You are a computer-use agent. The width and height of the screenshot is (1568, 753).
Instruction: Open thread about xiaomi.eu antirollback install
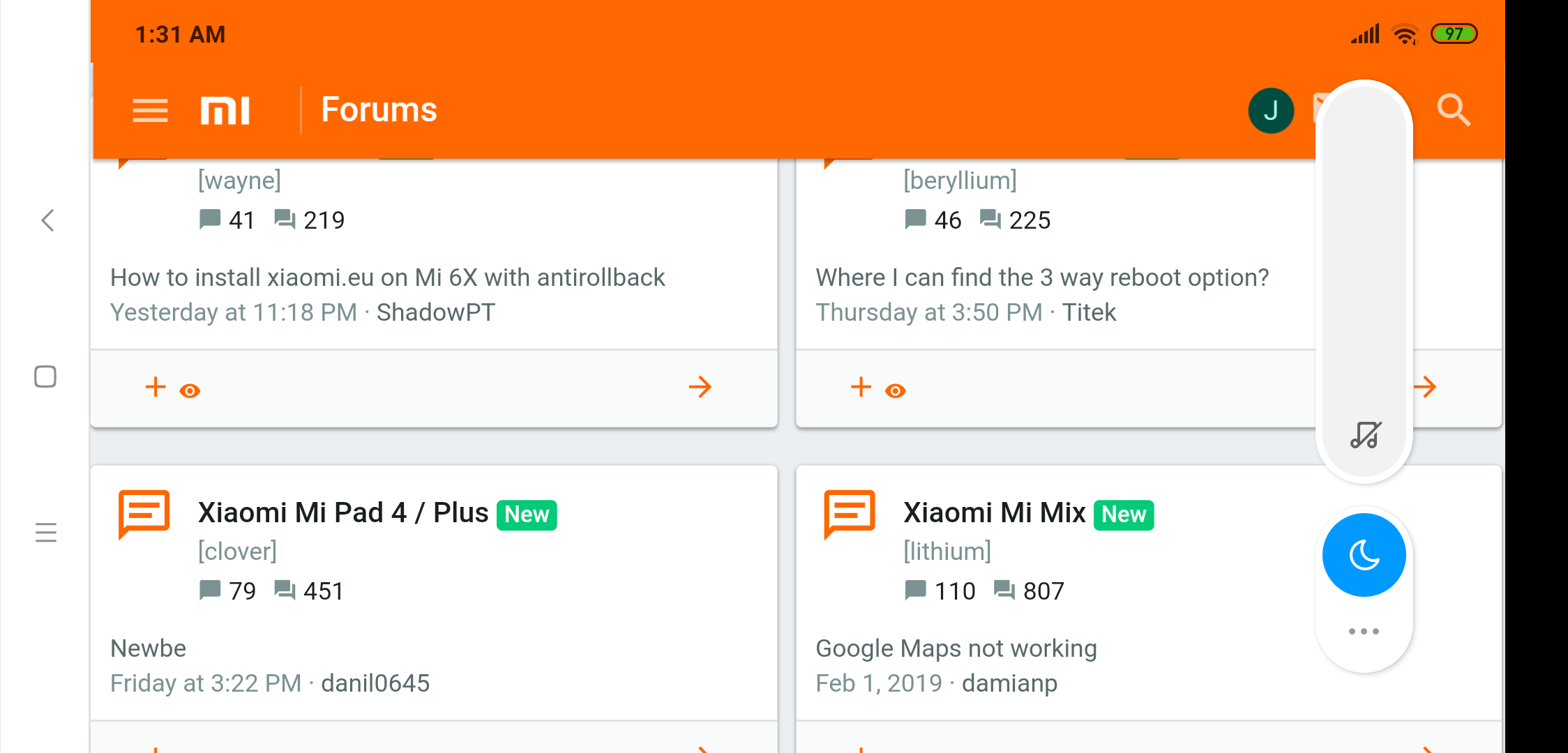coord(388,277)
